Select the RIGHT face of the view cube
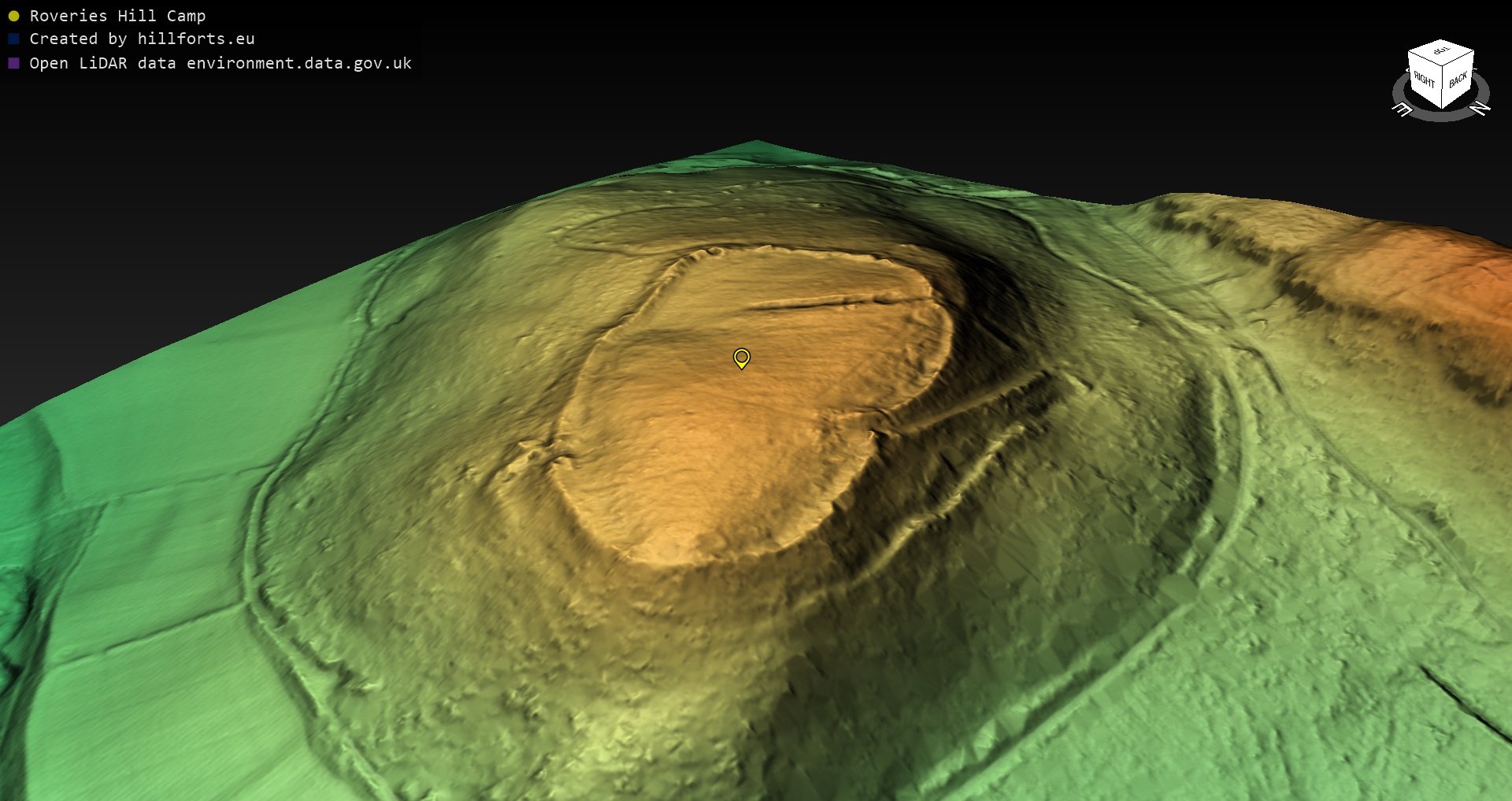 (x=1424, y=80)
